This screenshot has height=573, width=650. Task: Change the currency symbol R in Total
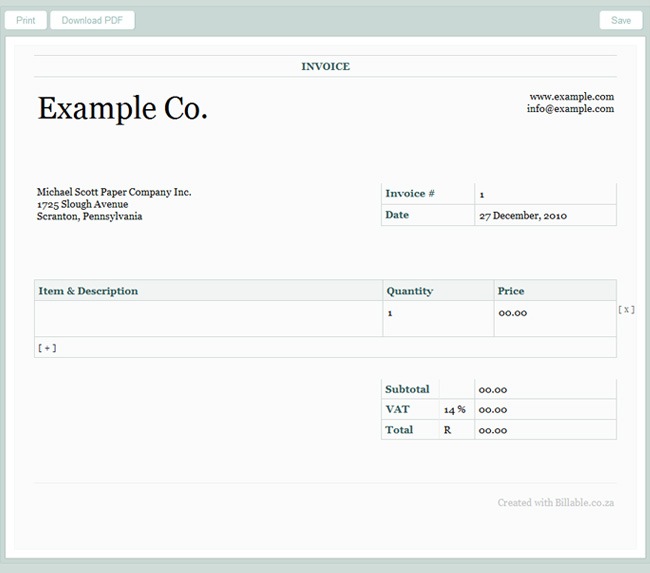pyautogui.click(x=448, y=430)
